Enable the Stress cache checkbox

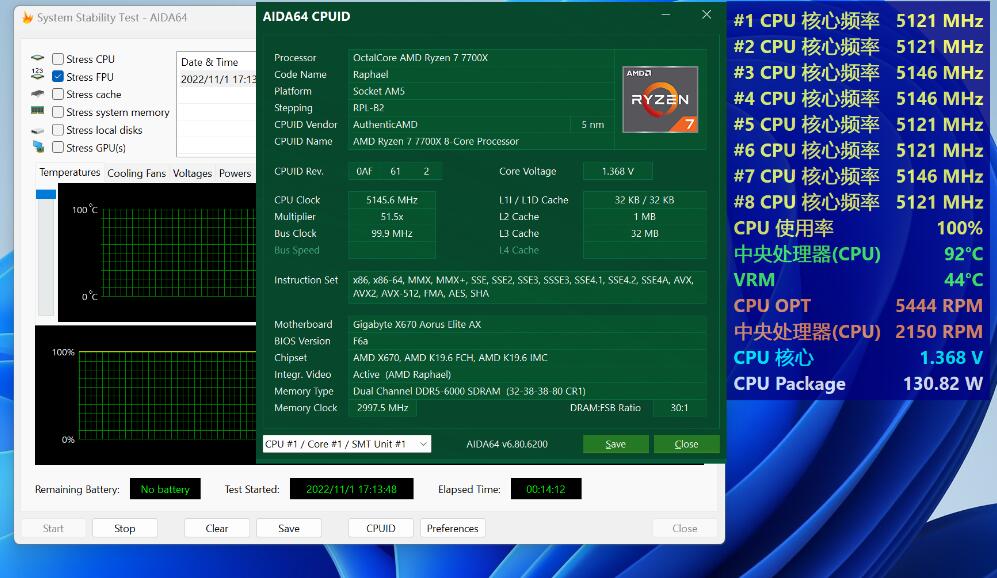(58, 94)
